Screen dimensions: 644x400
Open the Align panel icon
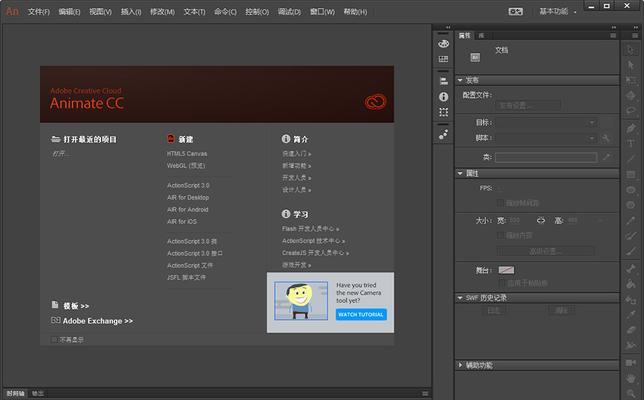pyautogui.click(x=443, y=81)
